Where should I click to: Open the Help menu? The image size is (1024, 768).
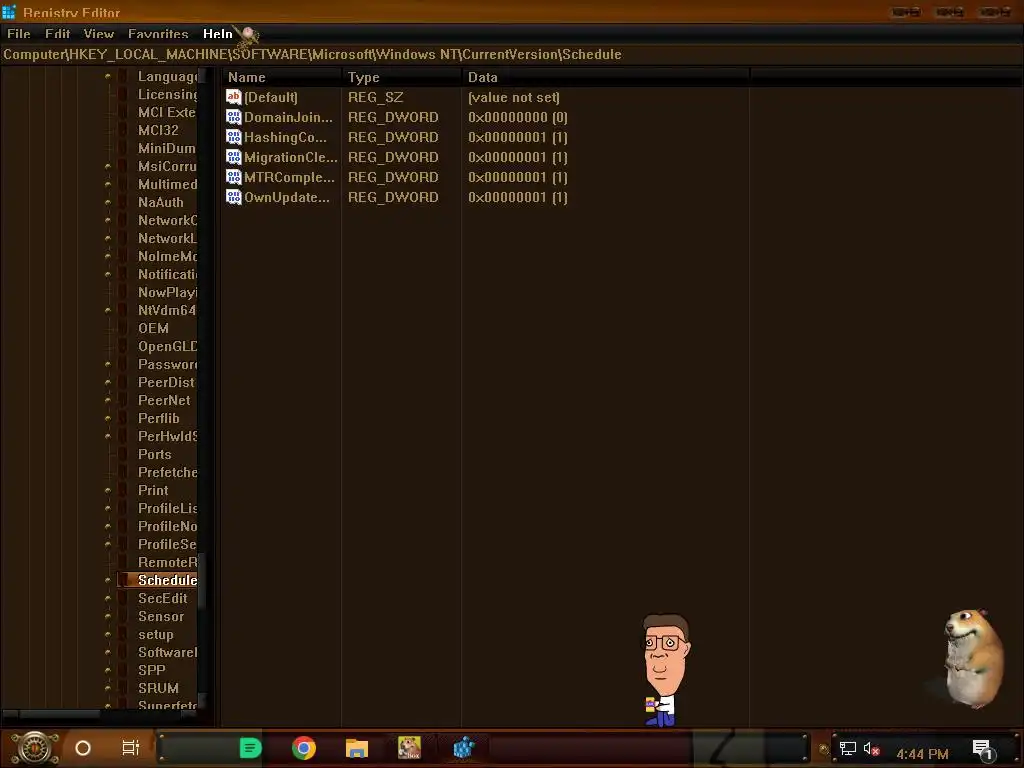(217, 34)
